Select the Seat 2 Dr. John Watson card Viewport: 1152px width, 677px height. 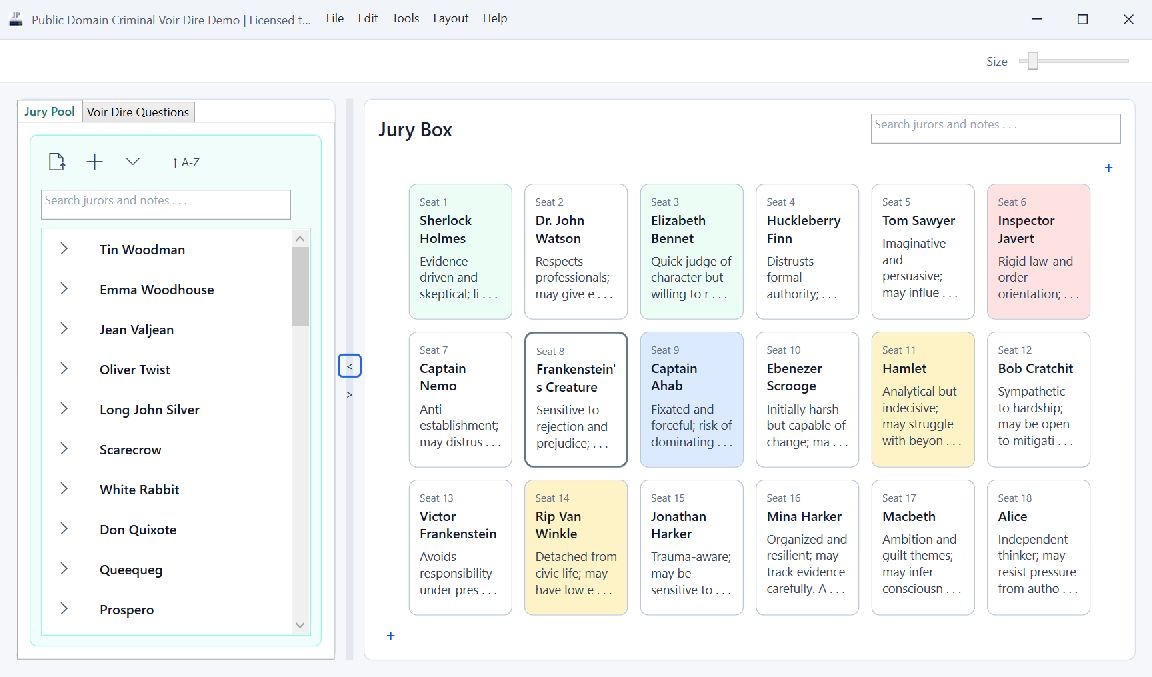576,251
